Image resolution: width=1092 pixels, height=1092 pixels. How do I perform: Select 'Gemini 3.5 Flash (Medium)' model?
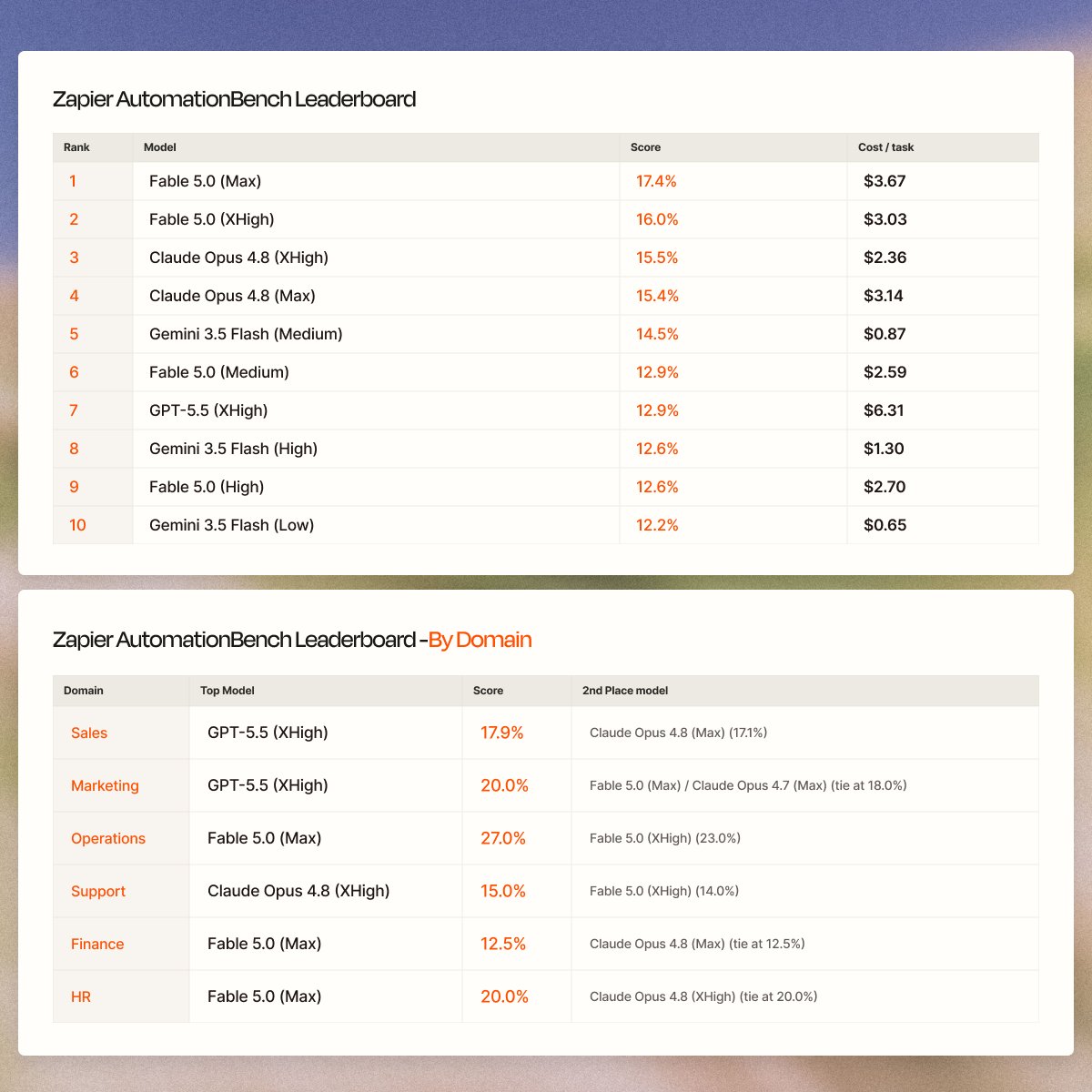click(x=246, y=334)
